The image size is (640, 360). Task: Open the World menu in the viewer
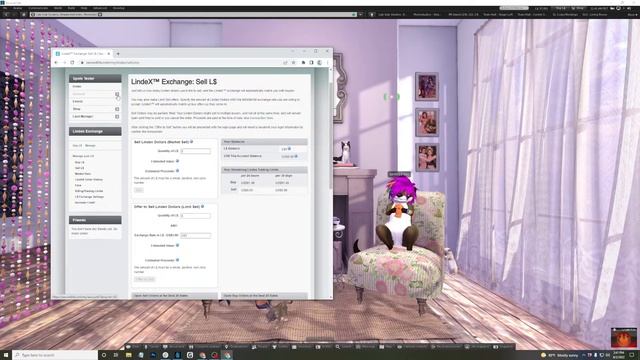(58, 8)
